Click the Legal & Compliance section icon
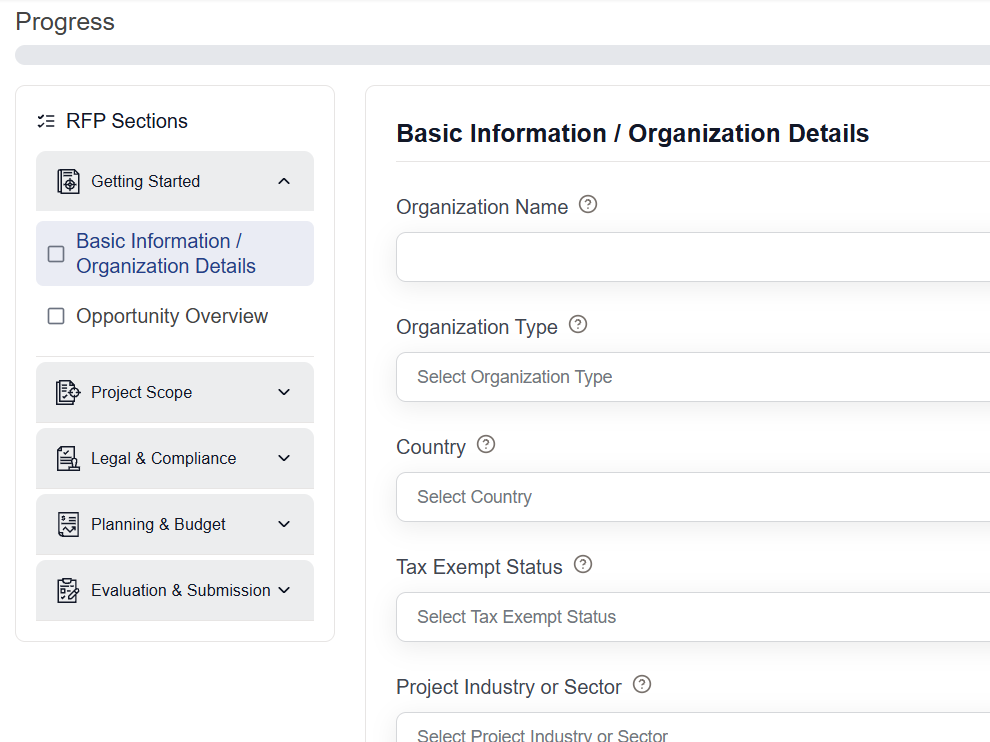The width and height of the screenshot is (990, 742). (x=68, y=458)
